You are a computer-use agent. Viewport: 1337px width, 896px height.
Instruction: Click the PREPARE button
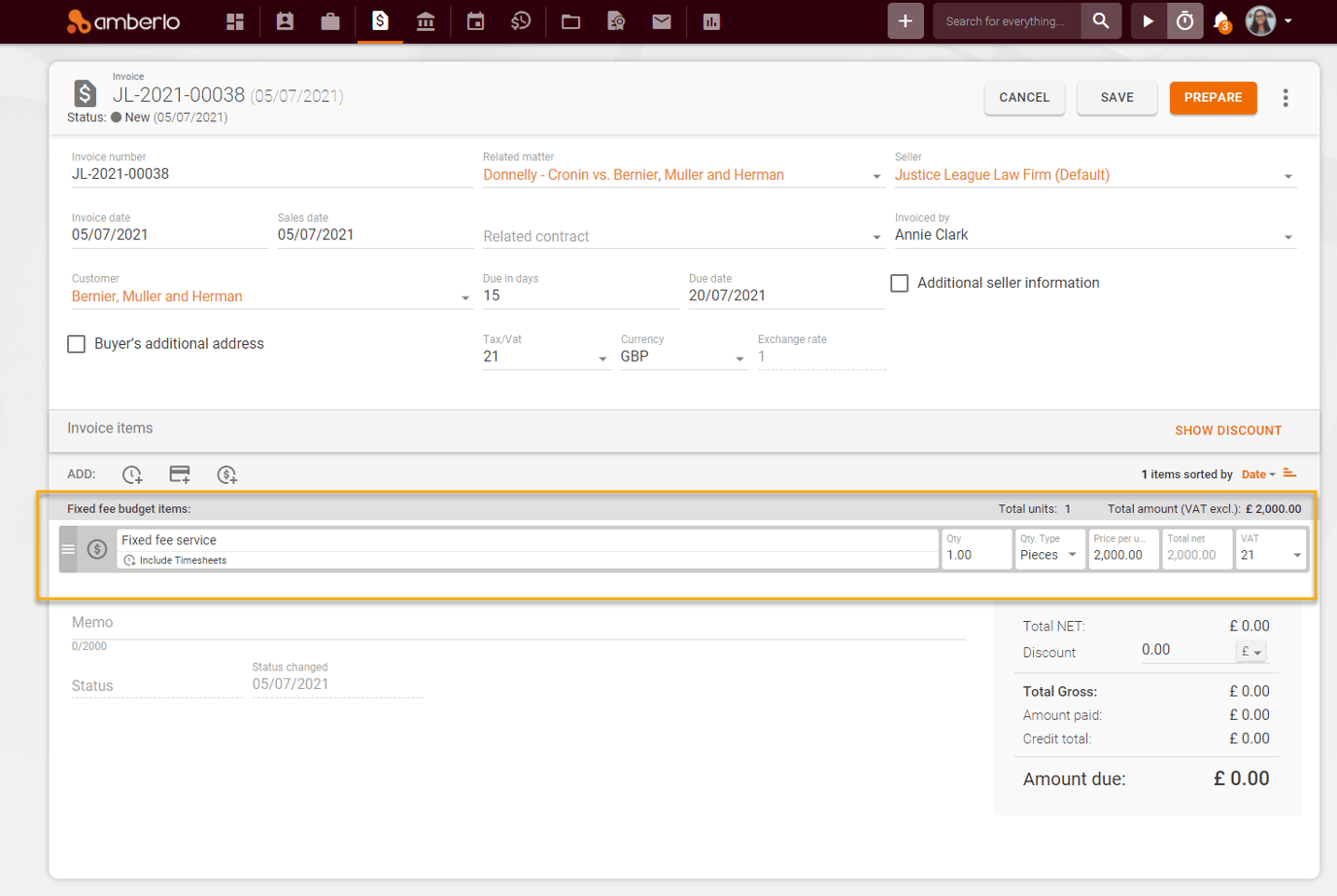pos(1213,97)
